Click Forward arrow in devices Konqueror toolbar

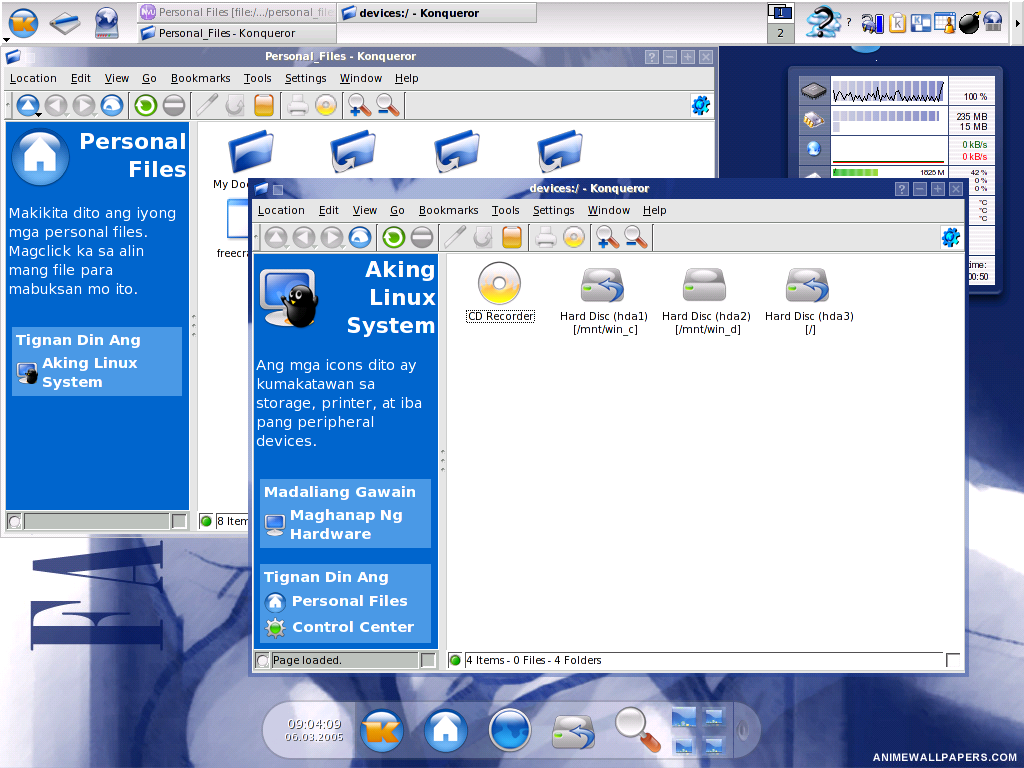tap(332, 237)
